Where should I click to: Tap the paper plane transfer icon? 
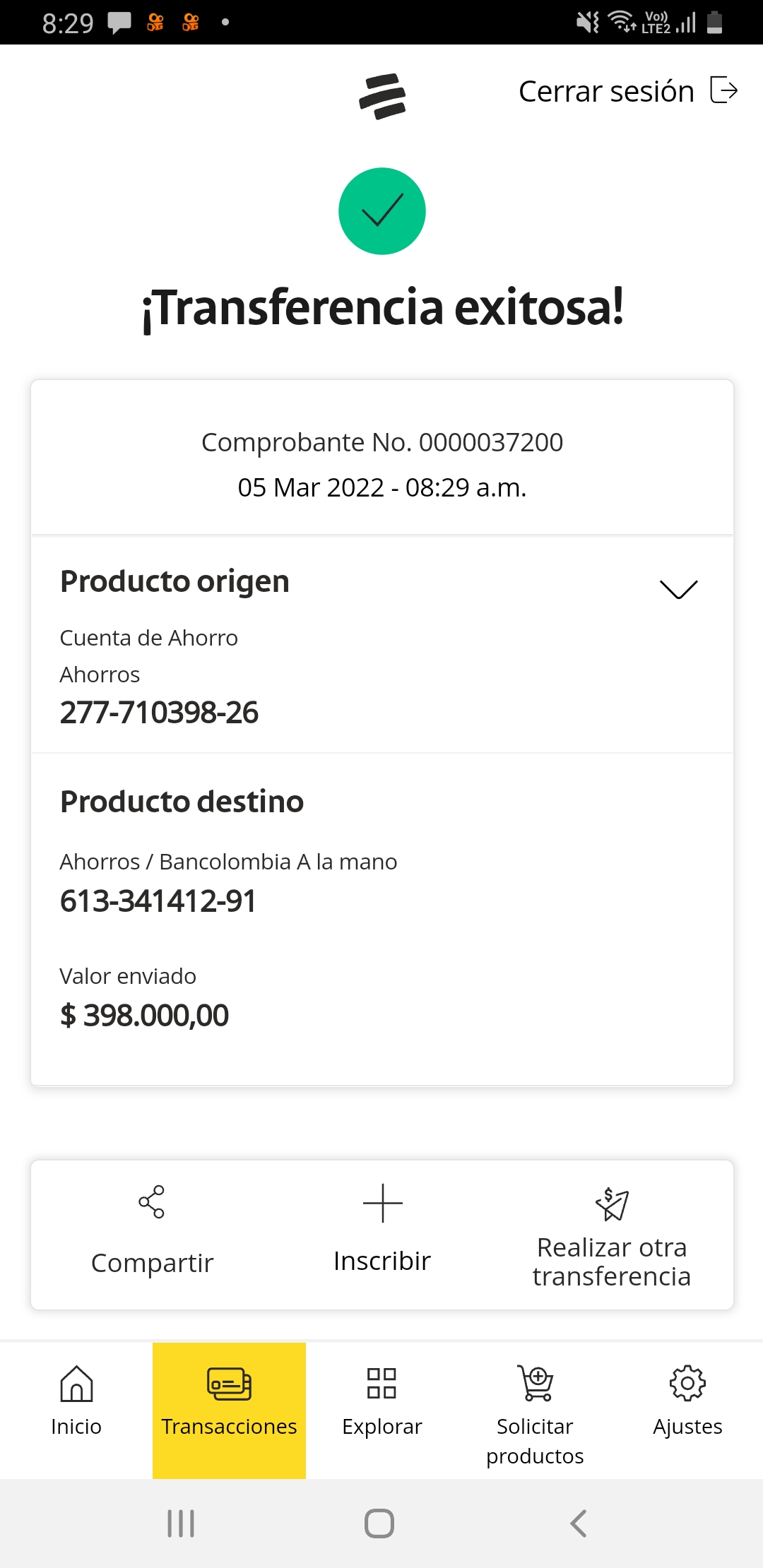pos(612,1204)
